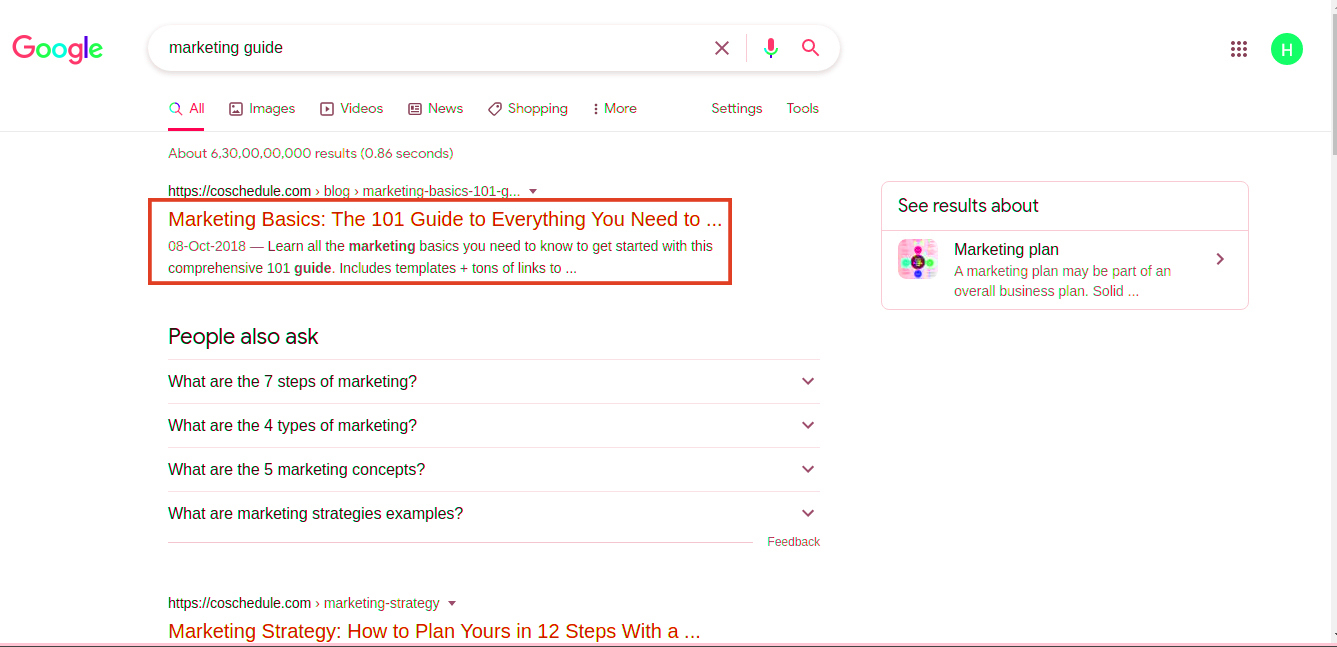Click the Google logo

(x=57, y=49)
